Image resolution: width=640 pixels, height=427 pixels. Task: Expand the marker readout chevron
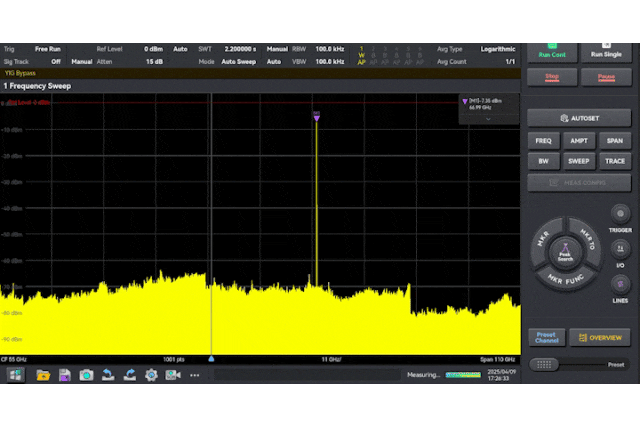tap(488, 119)
